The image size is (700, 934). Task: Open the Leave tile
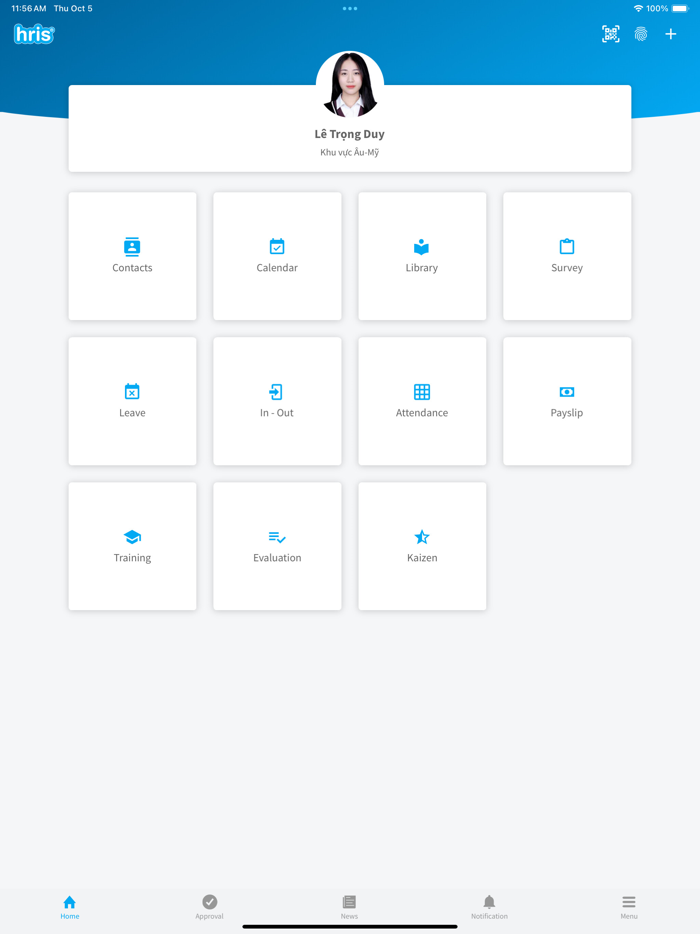[x=132, y=401]
